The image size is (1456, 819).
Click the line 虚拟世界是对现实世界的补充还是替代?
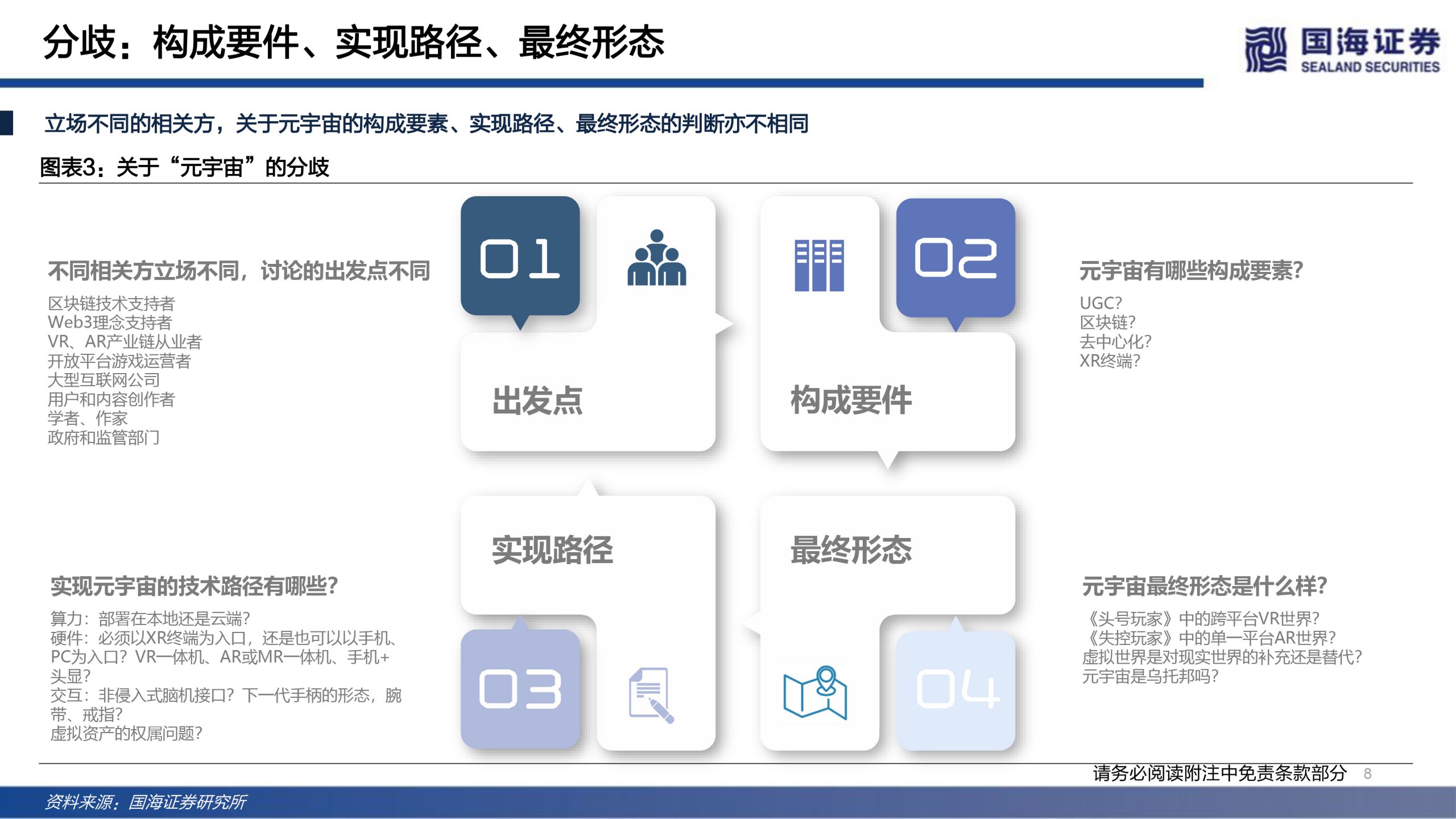(1222, 657)
